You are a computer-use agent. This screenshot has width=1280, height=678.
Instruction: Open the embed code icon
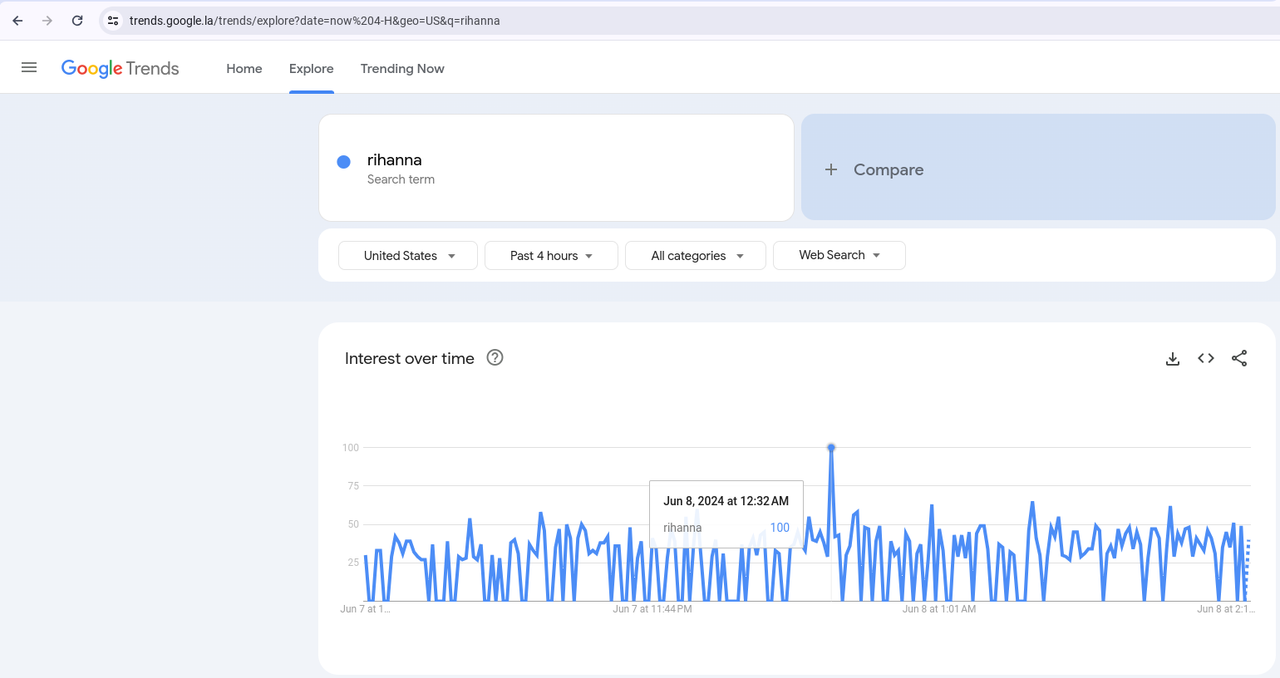click(x=1206, y=358)
